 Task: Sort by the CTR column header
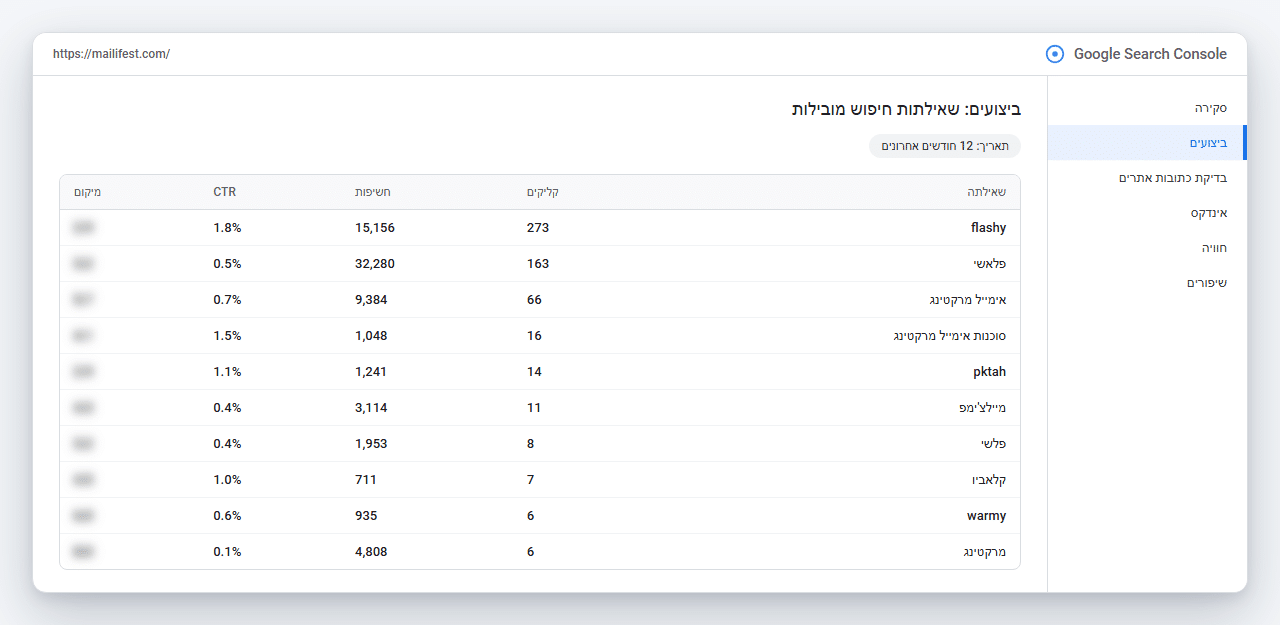tap(224, 192)
